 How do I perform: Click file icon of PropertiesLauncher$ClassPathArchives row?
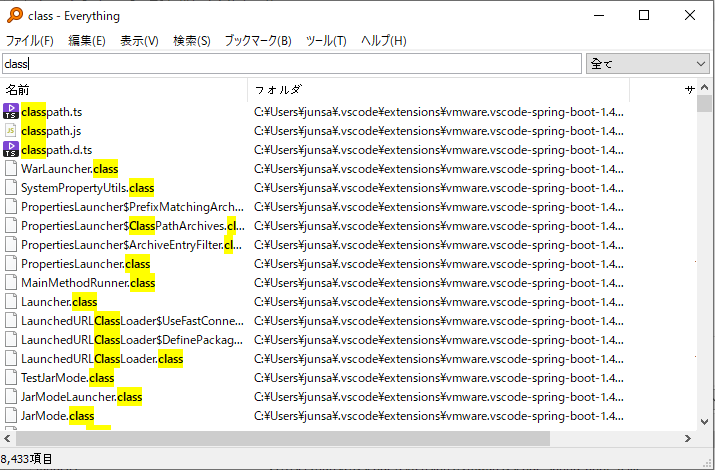coord(11,226)
